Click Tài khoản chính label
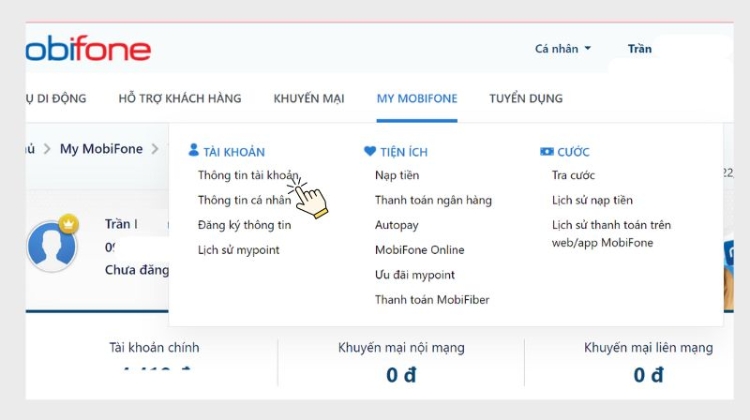This screenshot has height=420, width=750. (154, 347)
